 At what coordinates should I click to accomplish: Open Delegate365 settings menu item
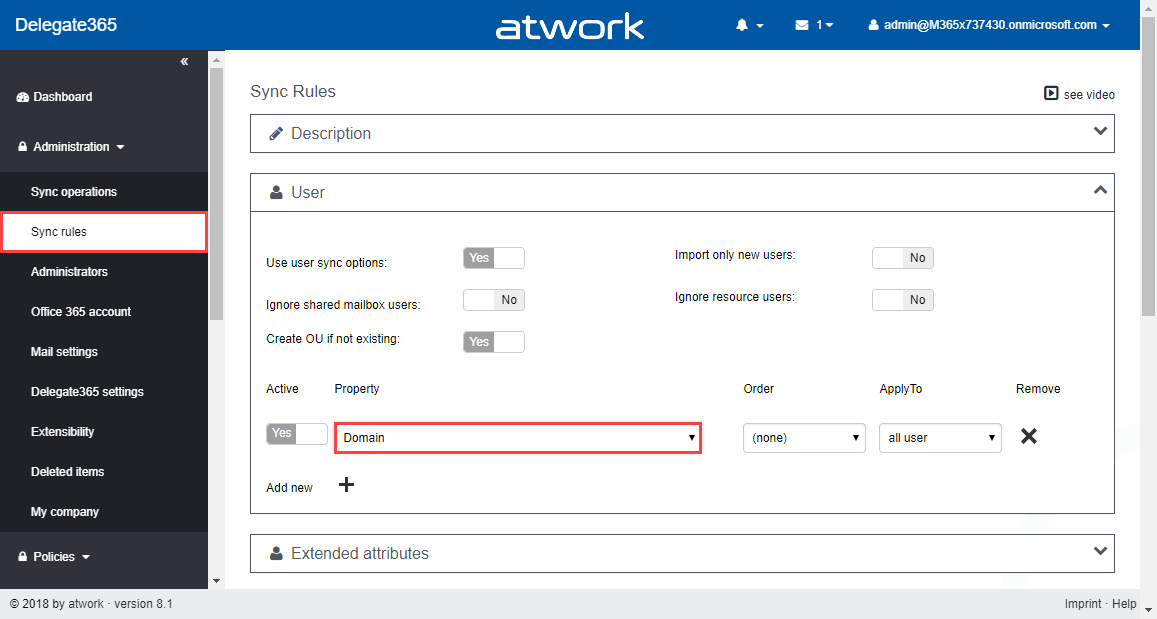pos(87,392)
